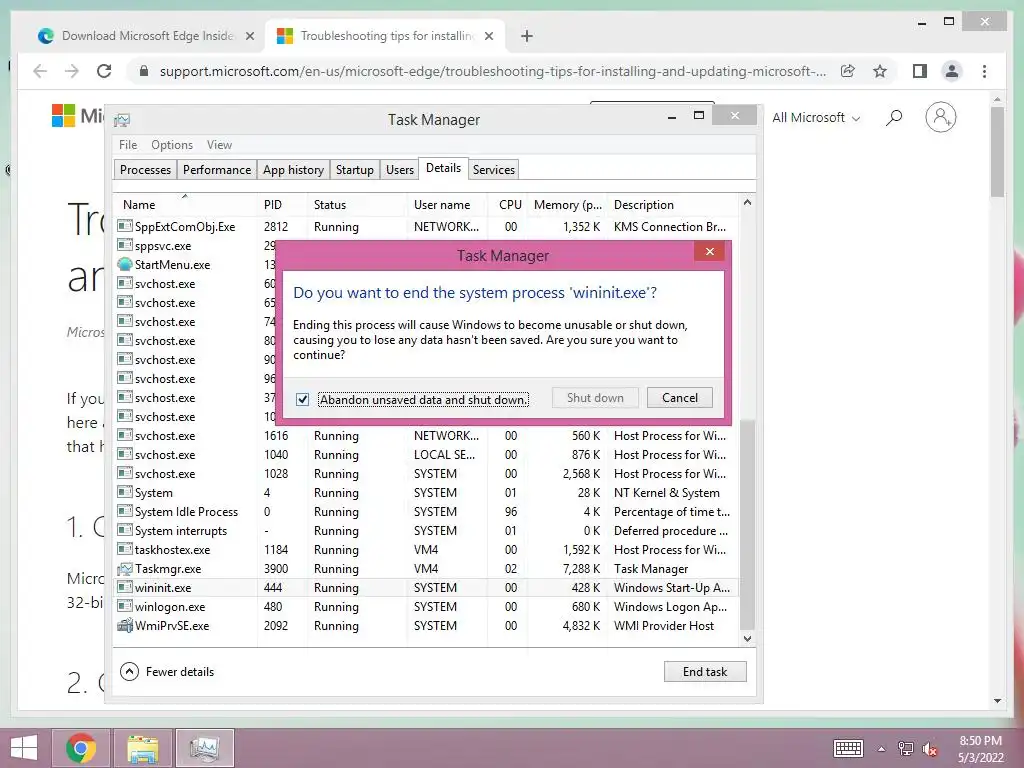Bookmark this page with the star icon
Image resolution: width=1024 pixels, height=768 pixels.
pyautogui.click(x=880, y=71)
